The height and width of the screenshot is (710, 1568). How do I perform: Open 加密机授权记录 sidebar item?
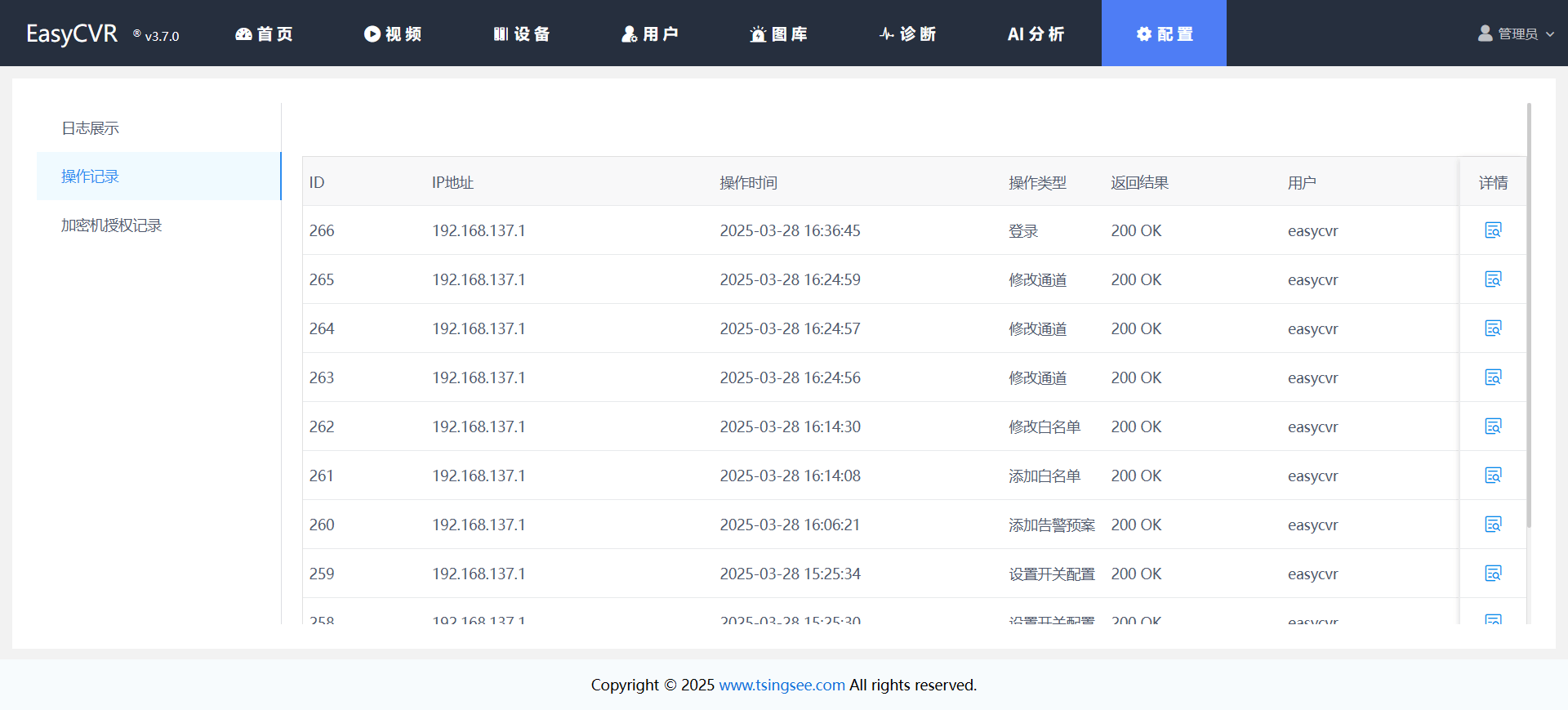tap(112, 226)
